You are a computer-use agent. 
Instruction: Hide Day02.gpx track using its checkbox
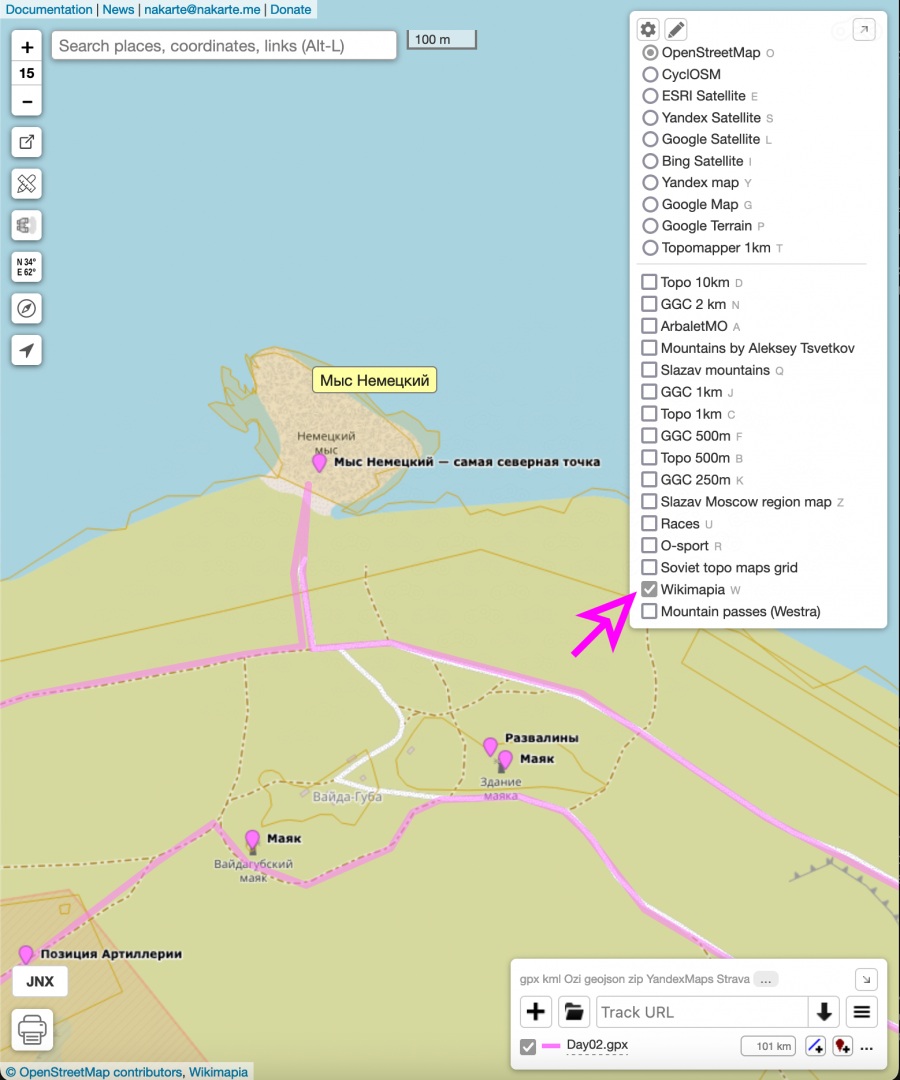pos(528,1047)
